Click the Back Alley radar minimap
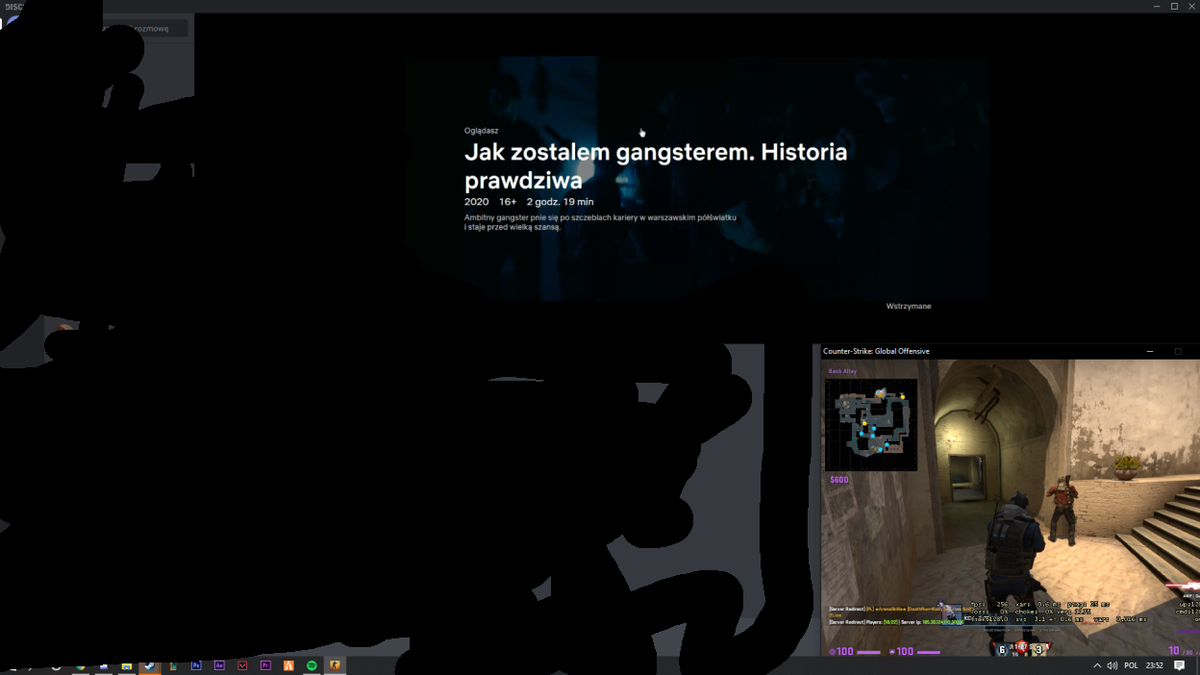This screenshot has height=675, width=1200. (870, 425)
